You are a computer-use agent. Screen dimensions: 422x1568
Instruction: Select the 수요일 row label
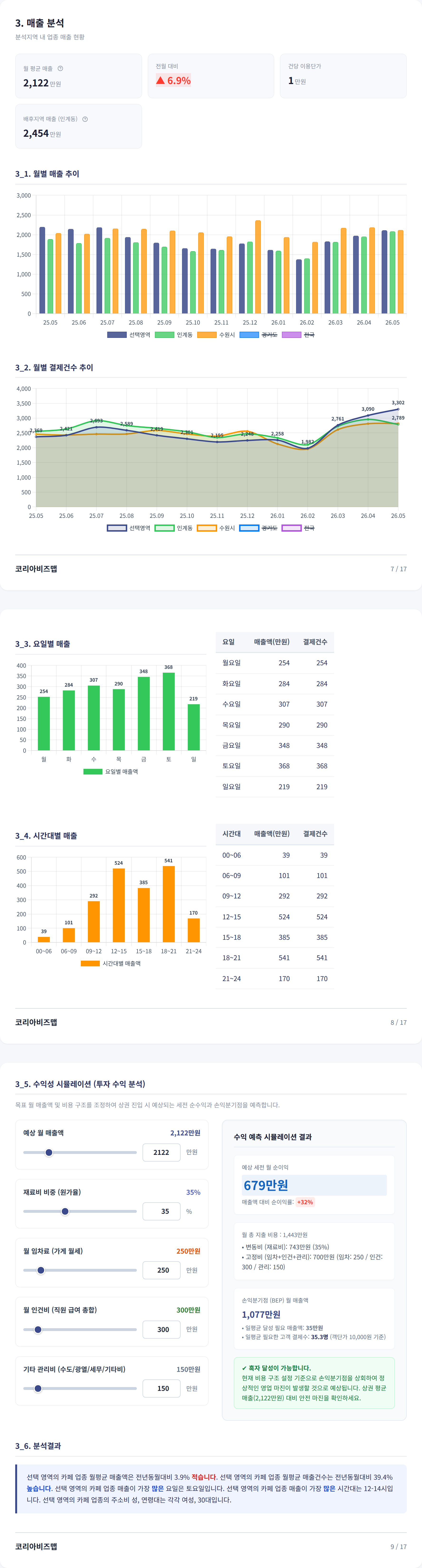tap(231, 704)
